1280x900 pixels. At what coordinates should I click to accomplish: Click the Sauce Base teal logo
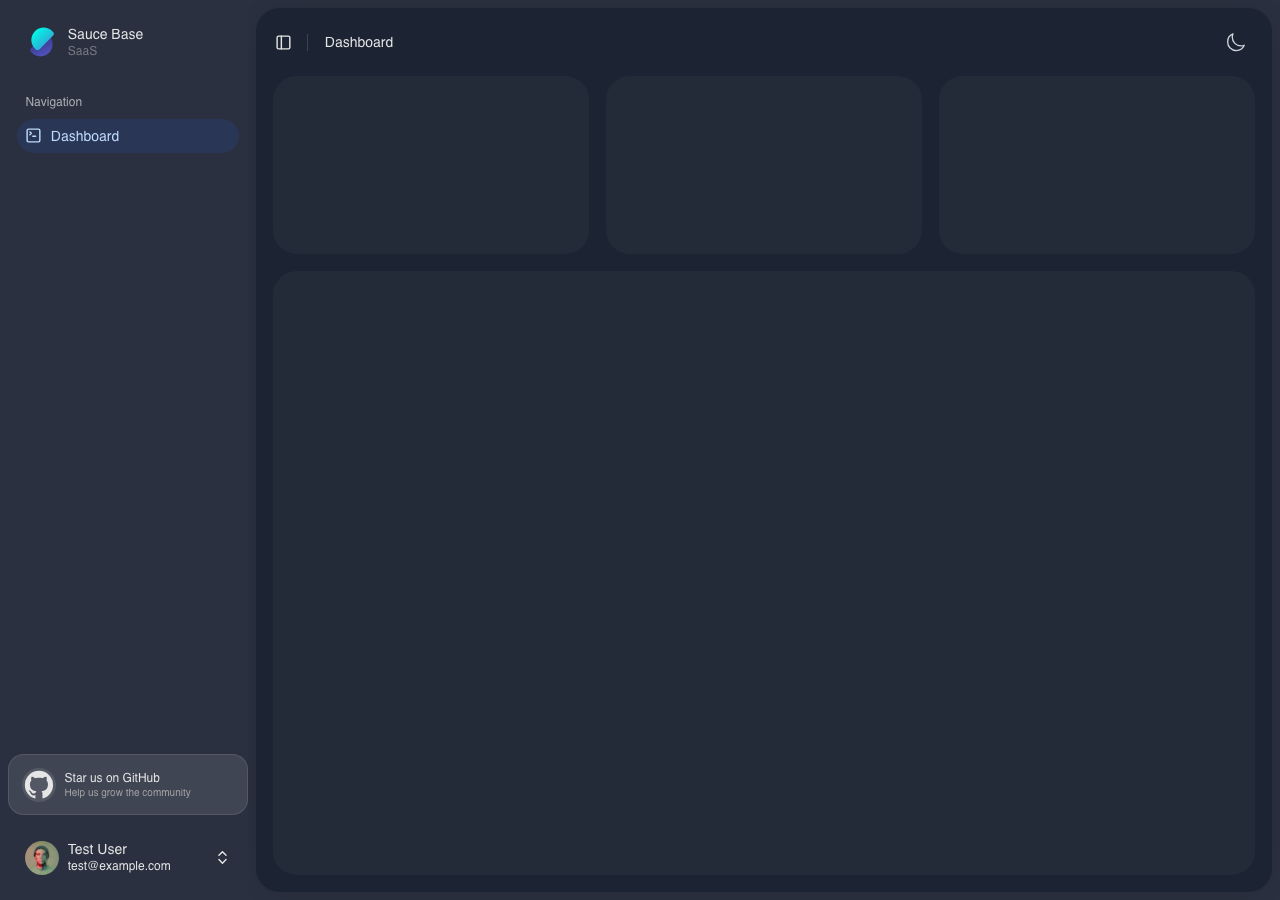pos(42,42)
